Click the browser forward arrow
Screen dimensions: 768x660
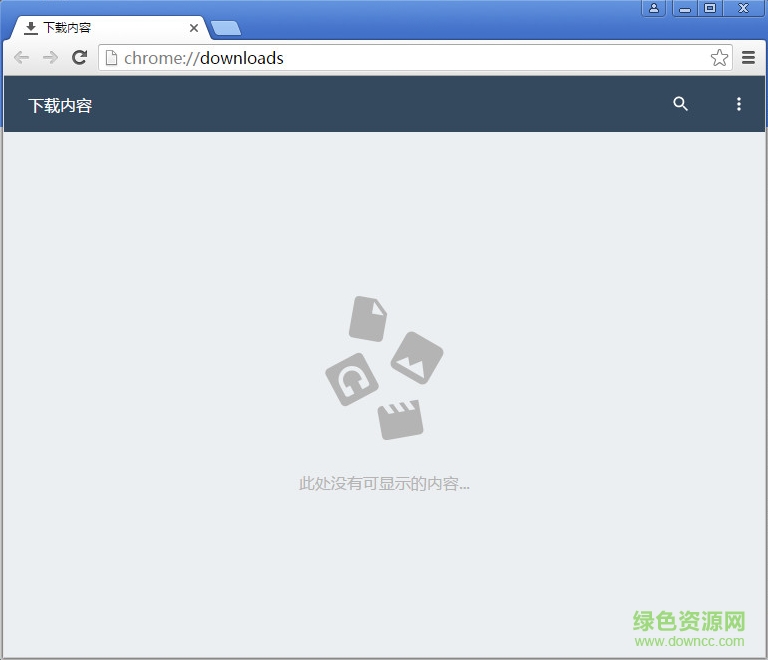50,58
